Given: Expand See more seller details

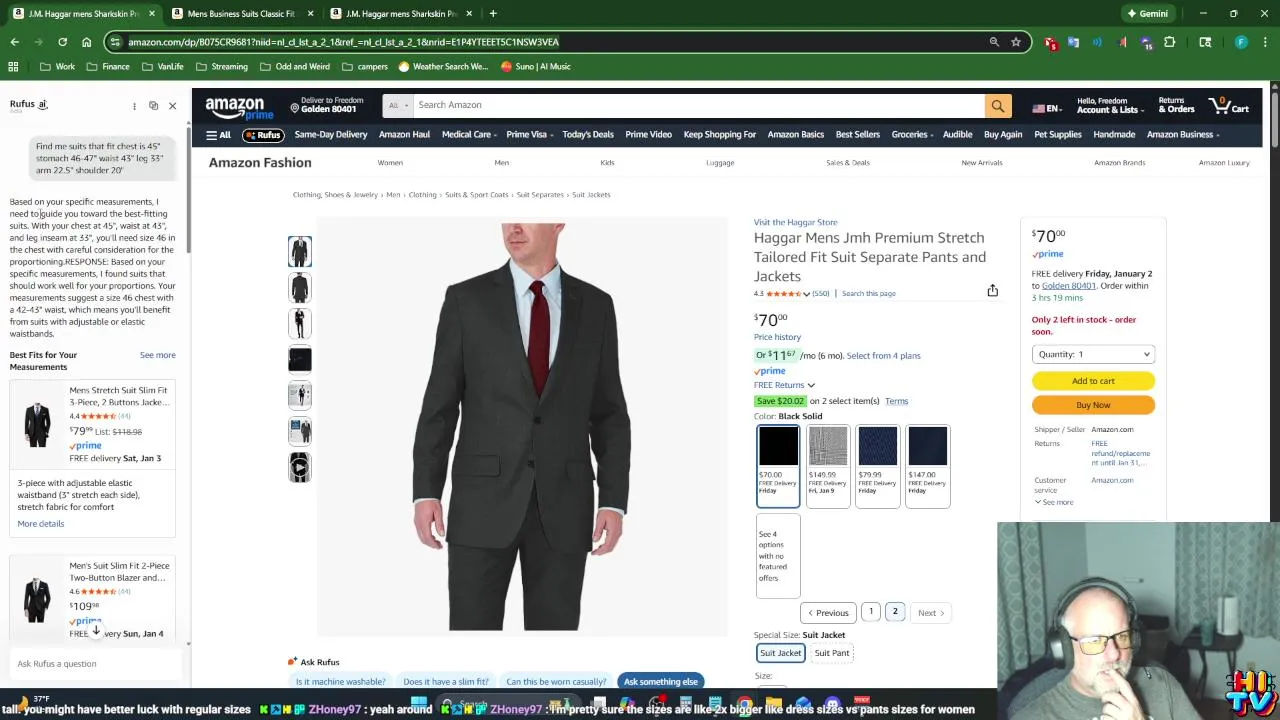Looking at the screenshot, I should coord(1054,502).
